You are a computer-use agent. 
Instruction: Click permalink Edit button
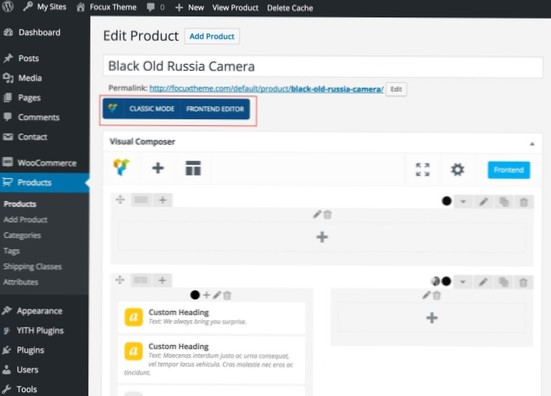click(396, 89)
